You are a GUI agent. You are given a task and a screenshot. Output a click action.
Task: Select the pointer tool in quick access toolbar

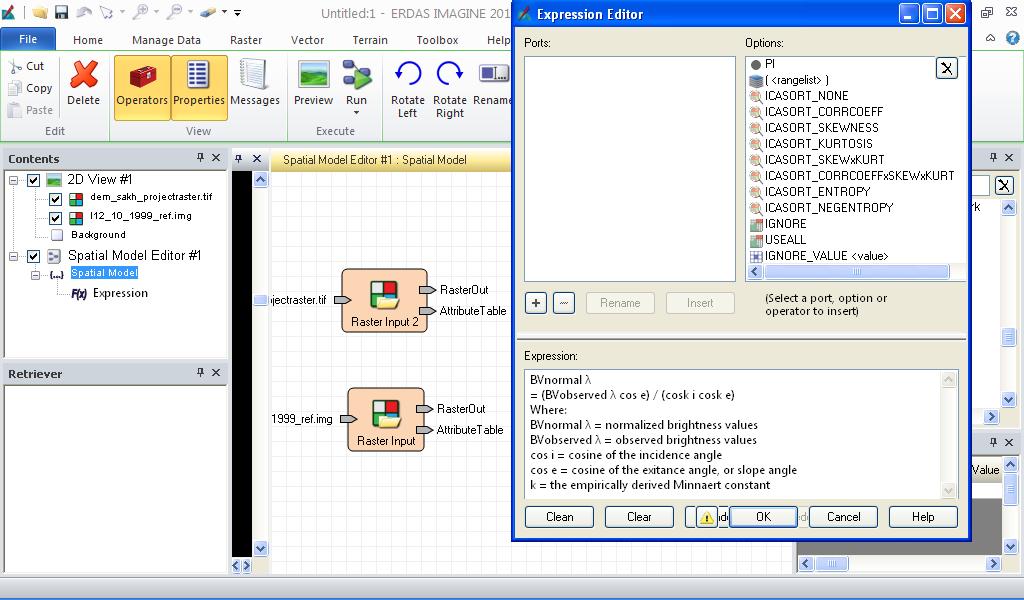pos(106,12)
